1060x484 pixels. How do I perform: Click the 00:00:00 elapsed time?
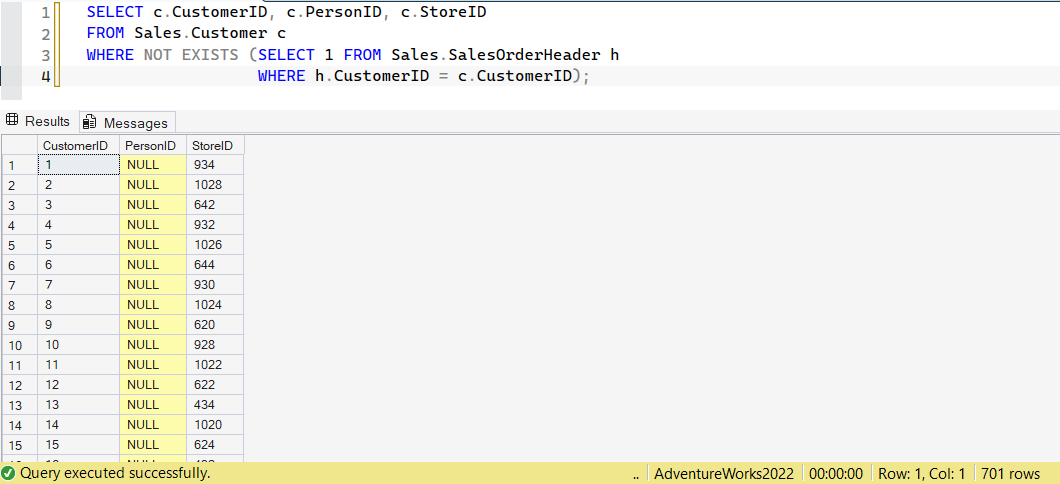[836, 474]
